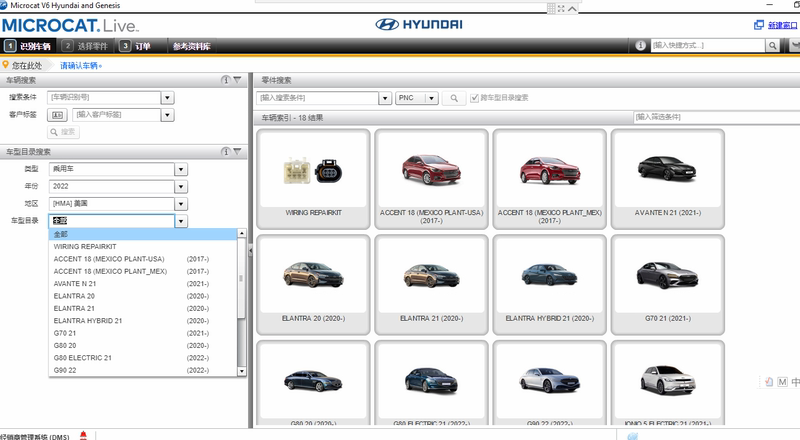Open the 客户标签 dropdown arrow
Screen dimensions: 800x440
[x=167, y=115]
